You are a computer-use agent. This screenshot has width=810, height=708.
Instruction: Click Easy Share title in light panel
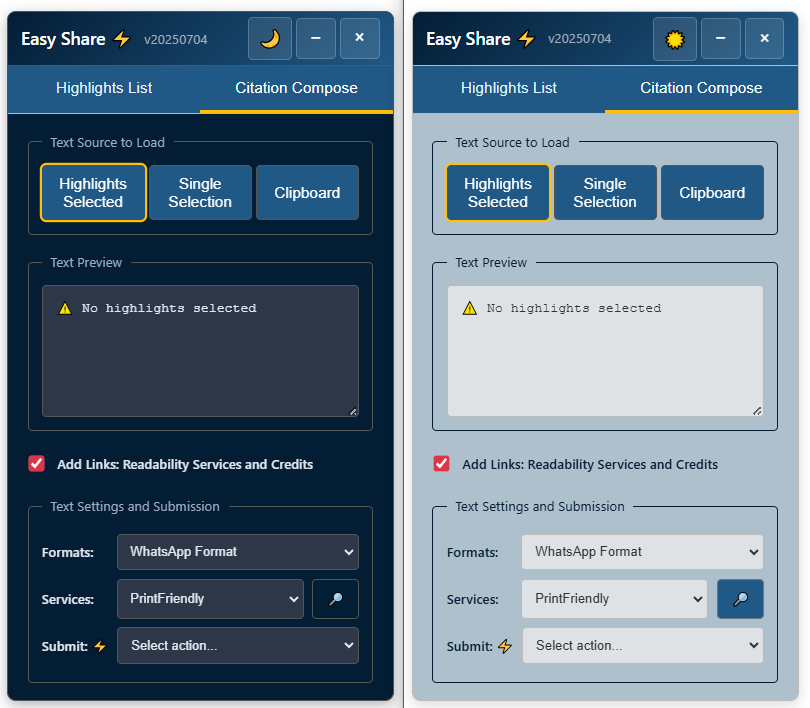coord(468,39)
